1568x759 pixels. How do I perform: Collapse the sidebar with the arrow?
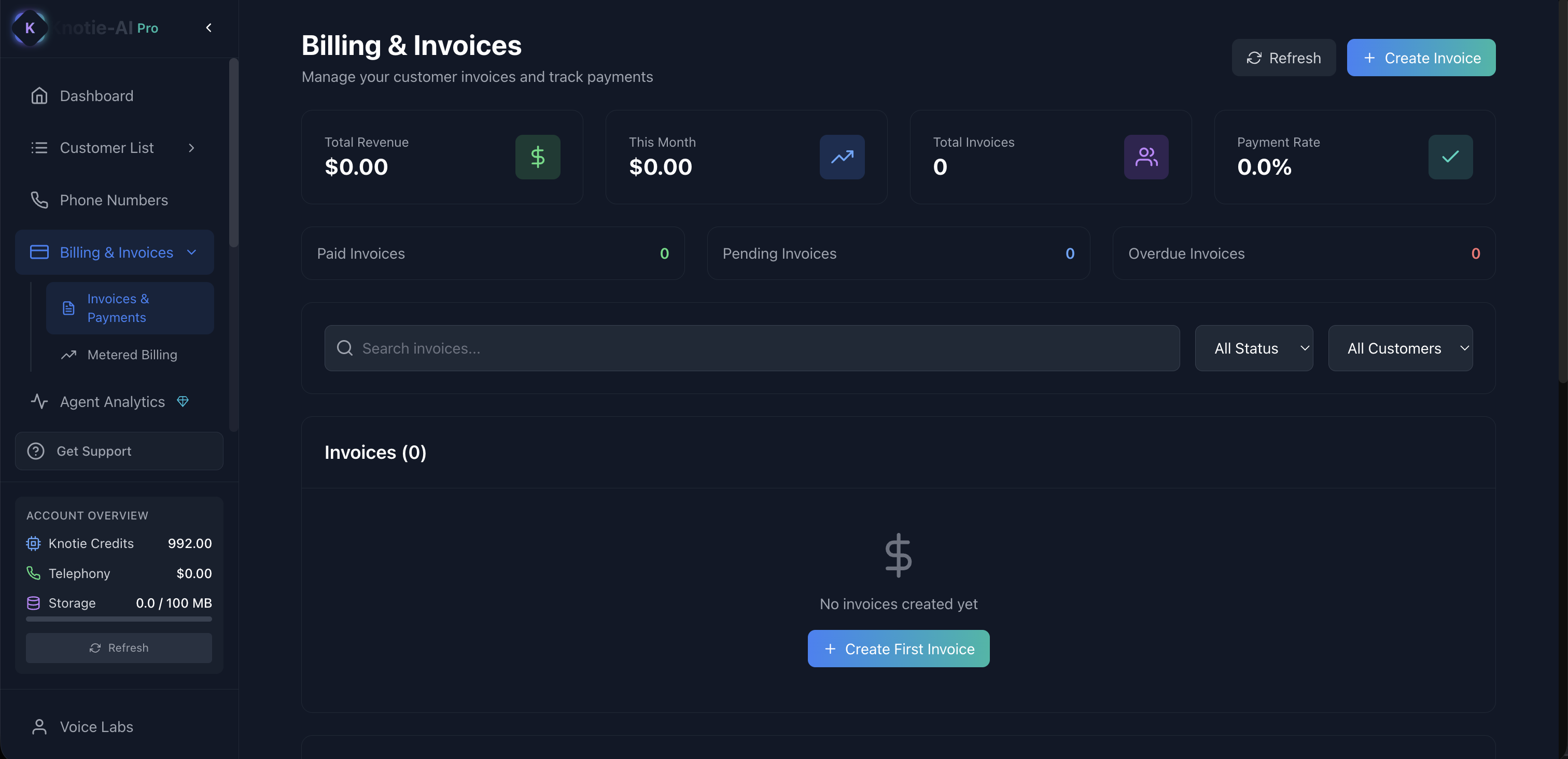(209, 27)
